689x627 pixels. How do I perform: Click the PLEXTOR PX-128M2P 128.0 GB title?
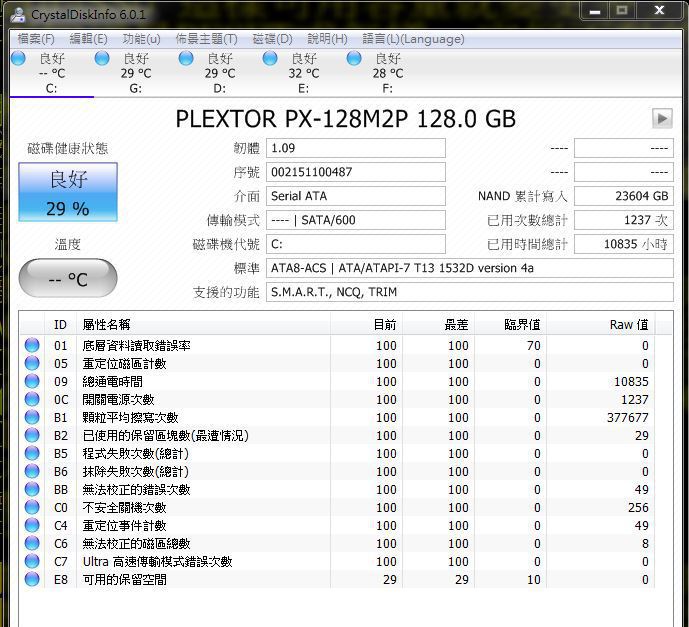point(345,119)
